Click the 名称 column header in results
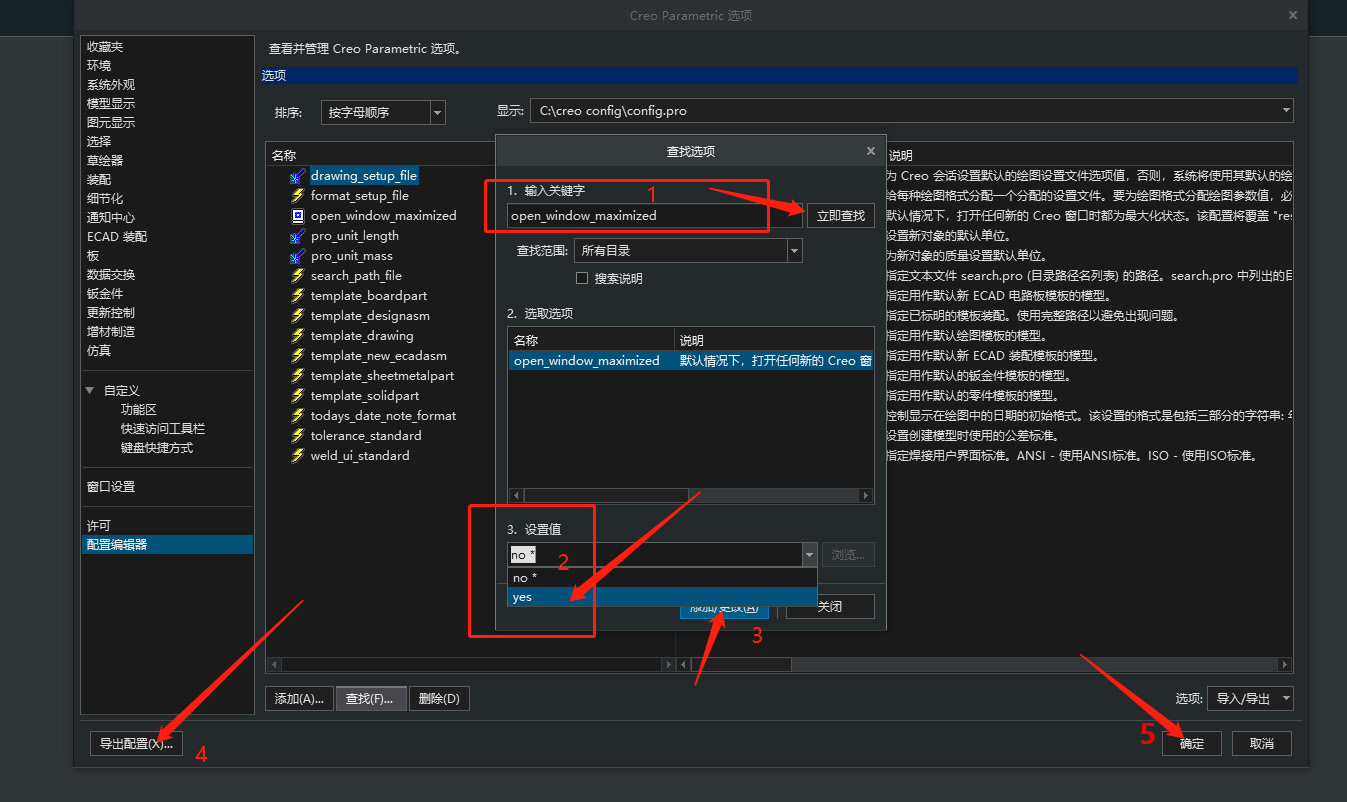Image resolution: width=1347 pixels, height=802 pixels. (x=592, y=340)
